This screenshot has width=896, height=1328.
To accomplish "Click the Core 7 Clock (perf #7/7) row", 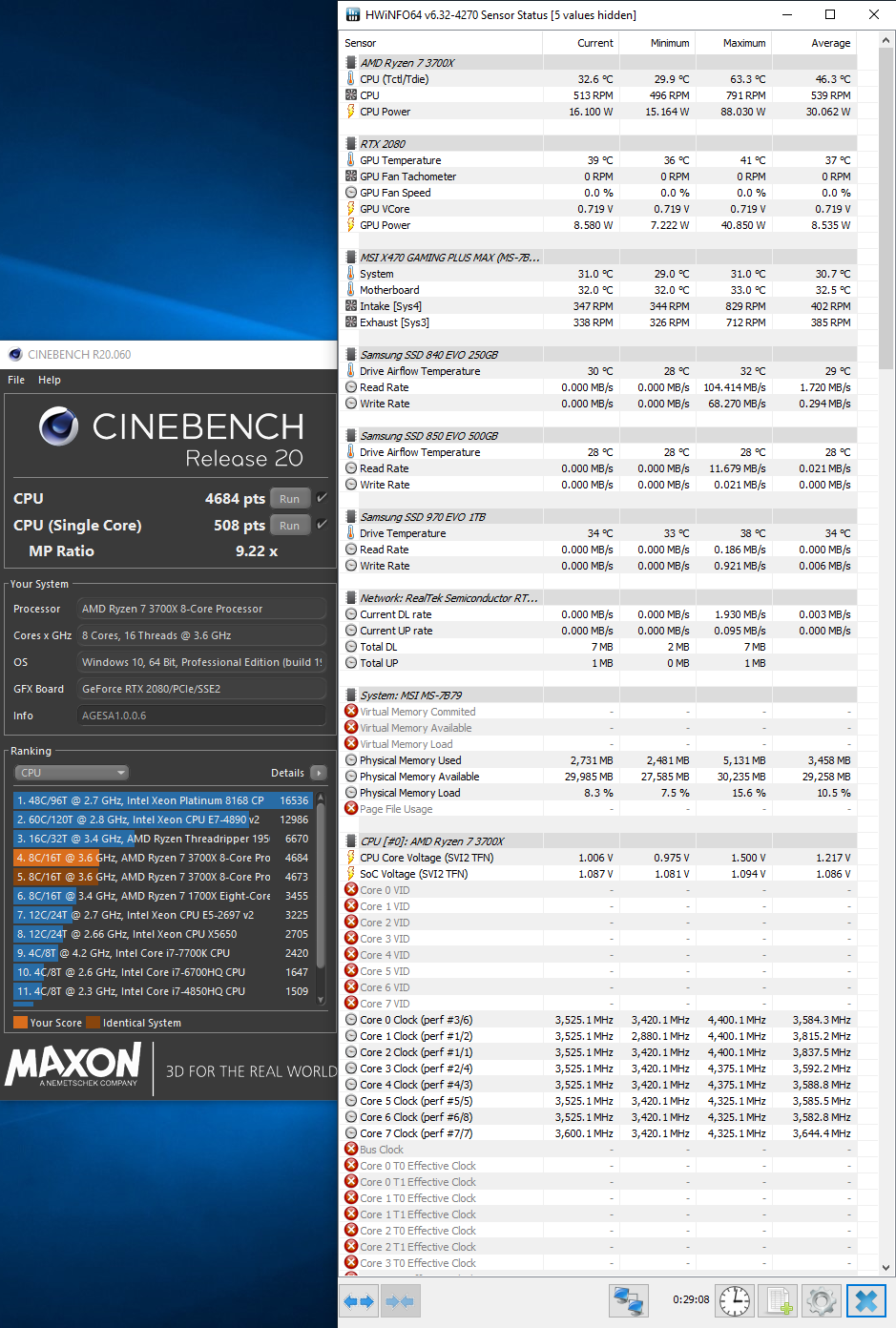I will coord(599,1133).
